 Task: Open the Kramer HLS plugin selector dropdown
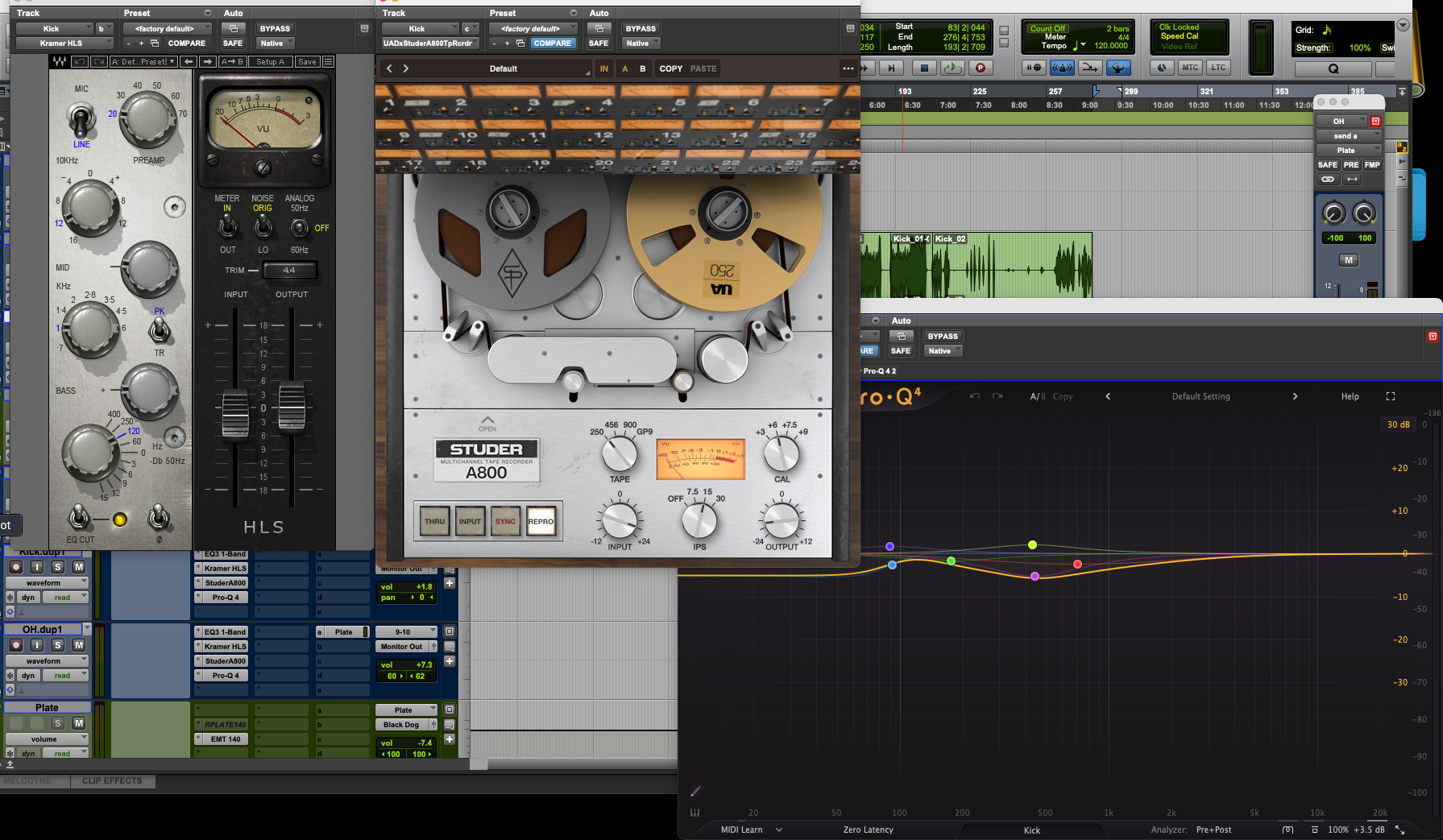click(63, 43)
